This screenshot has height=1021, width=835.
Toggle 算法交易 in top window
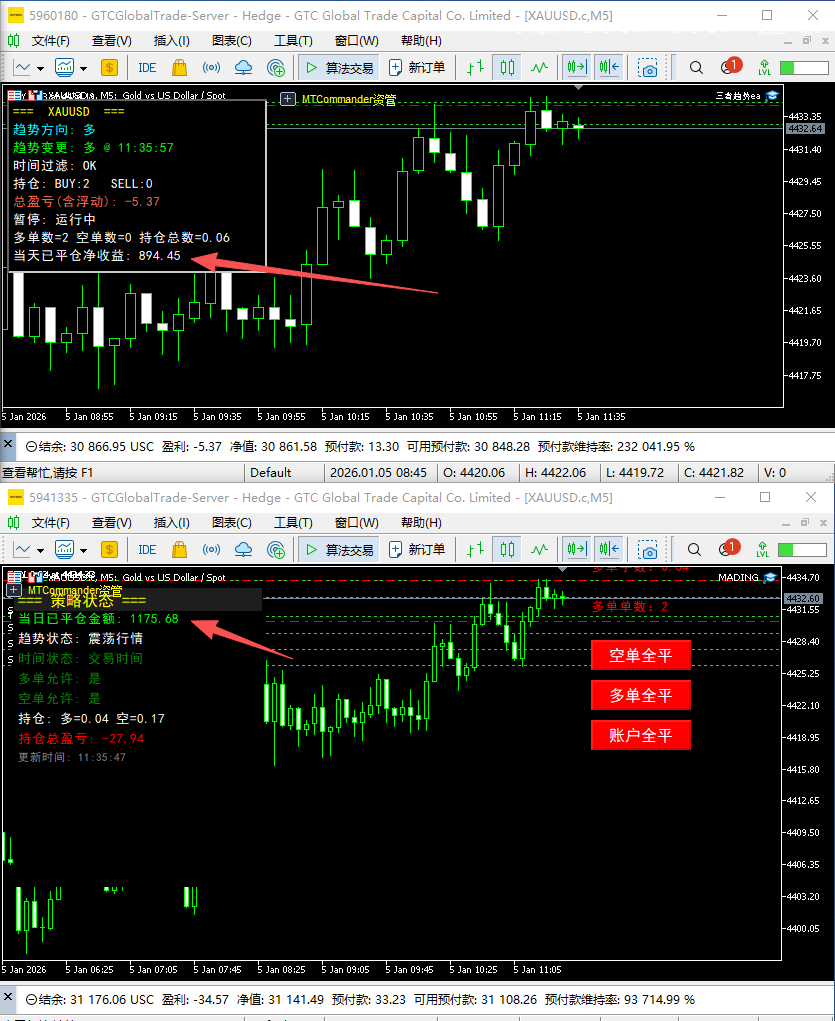click(x=339, y=68)
